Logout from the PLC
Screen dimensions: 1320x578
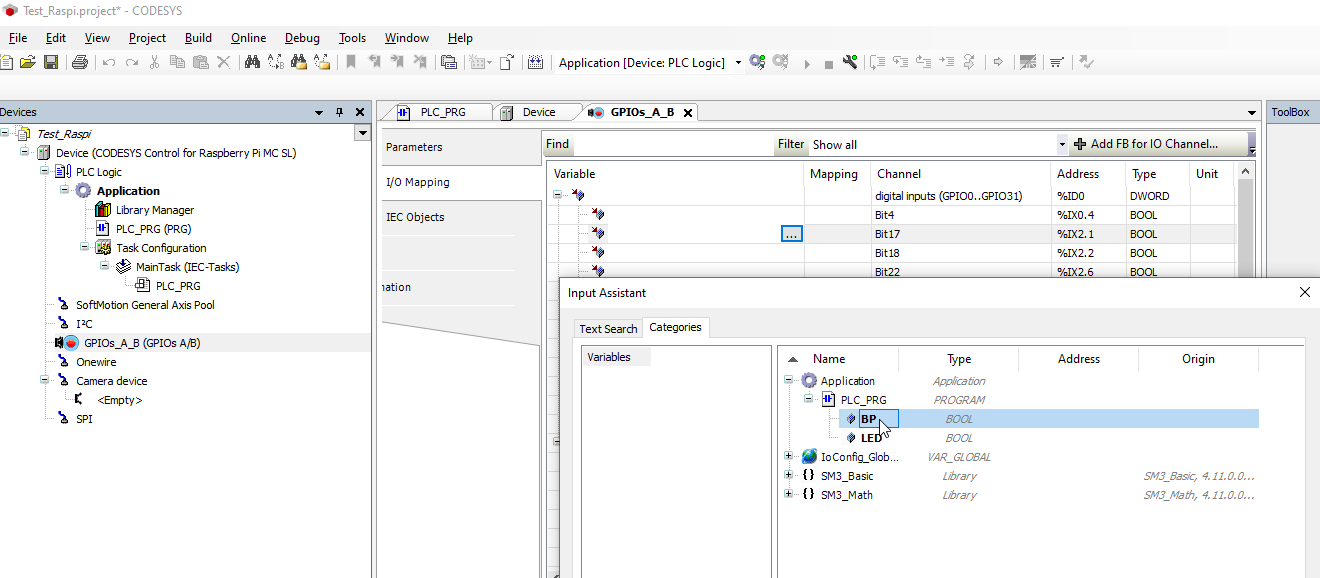pyautogui.click(x=780, y=62)
